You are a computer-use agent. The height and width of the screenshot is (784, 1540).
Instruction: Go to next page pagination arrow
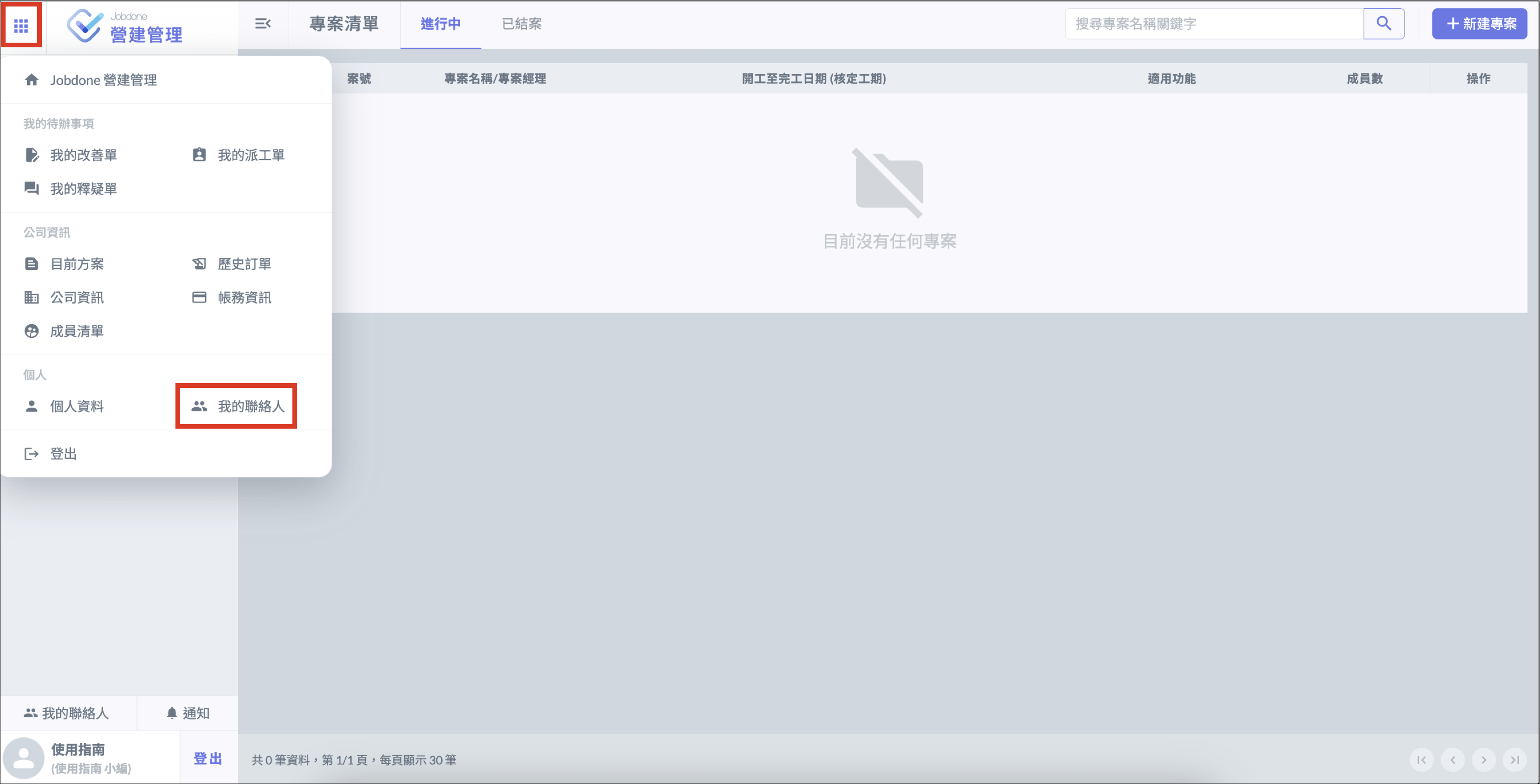tap(1484, 760)
